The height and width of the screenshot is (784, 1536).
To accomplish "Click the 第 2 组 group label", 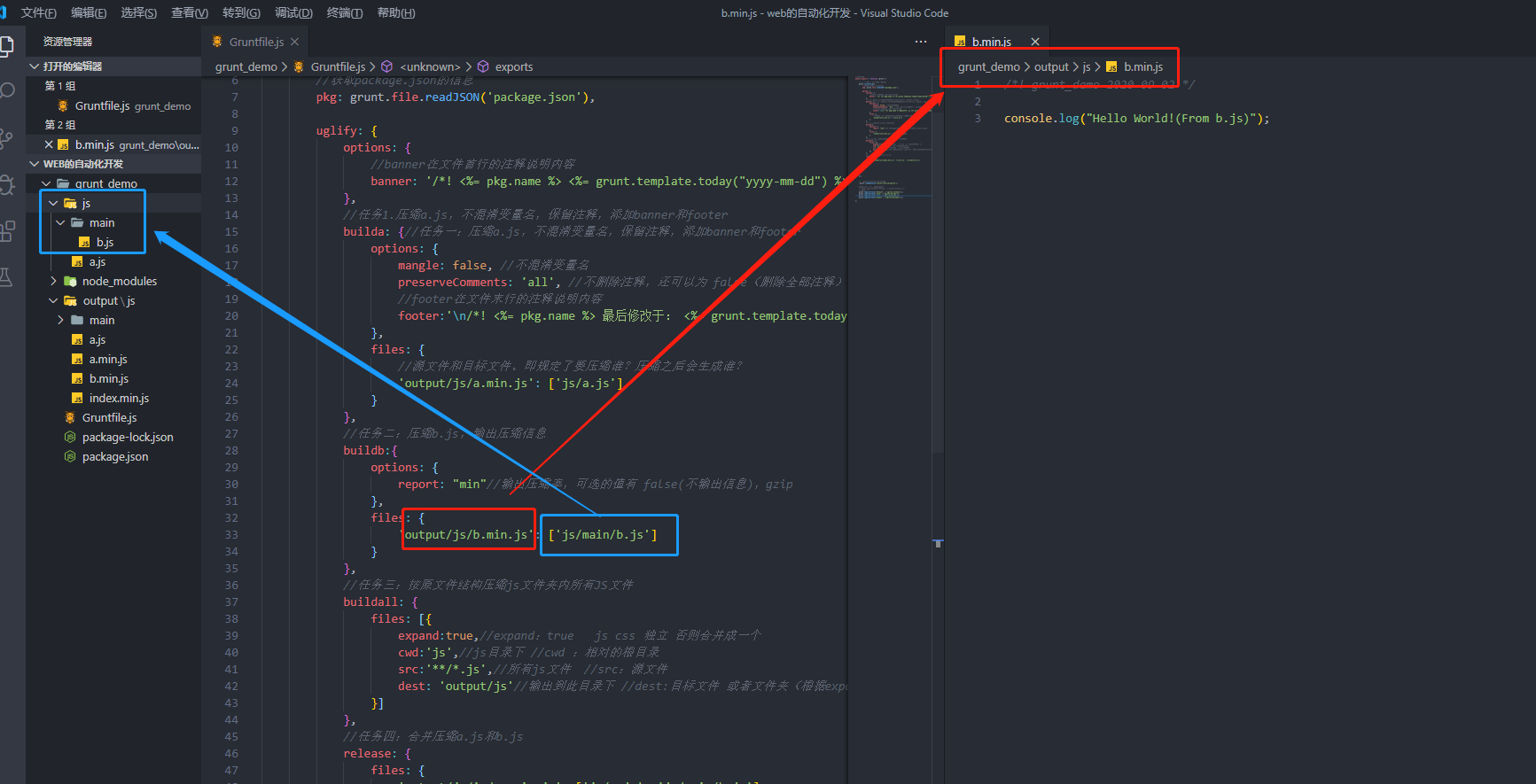I will click(x=60, y=125).
